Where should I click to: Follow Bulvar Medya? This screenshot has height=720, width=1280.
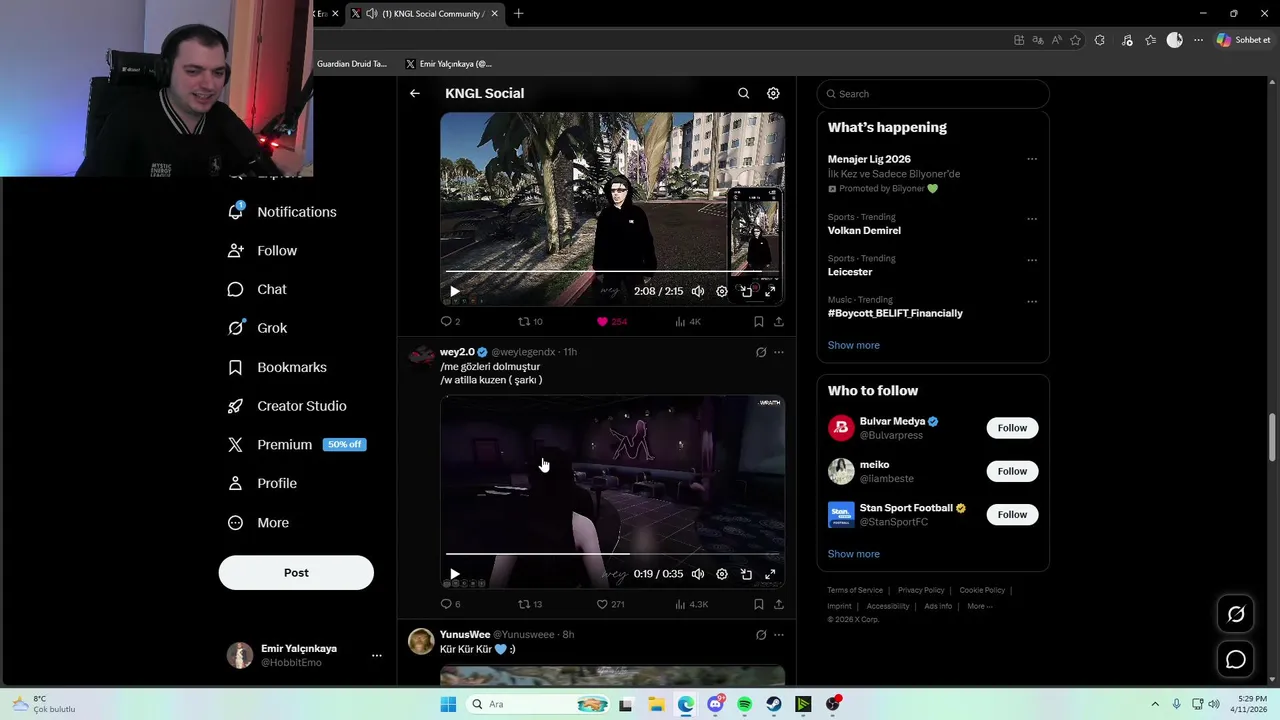[1012, 428]
